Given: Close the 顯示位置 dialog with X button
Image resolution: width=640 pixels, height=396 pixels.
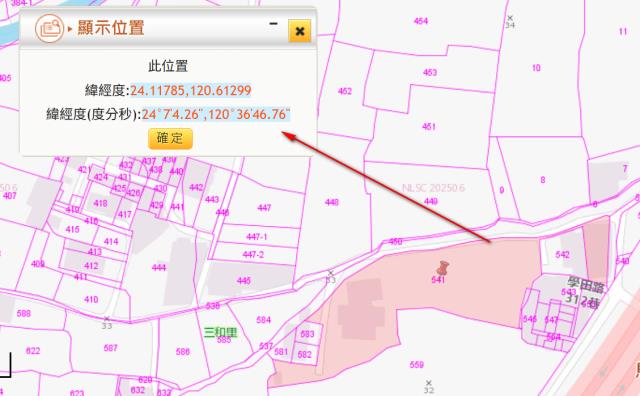Looking at the screenshot, I should pyautogui.click(x=300, y=31).
